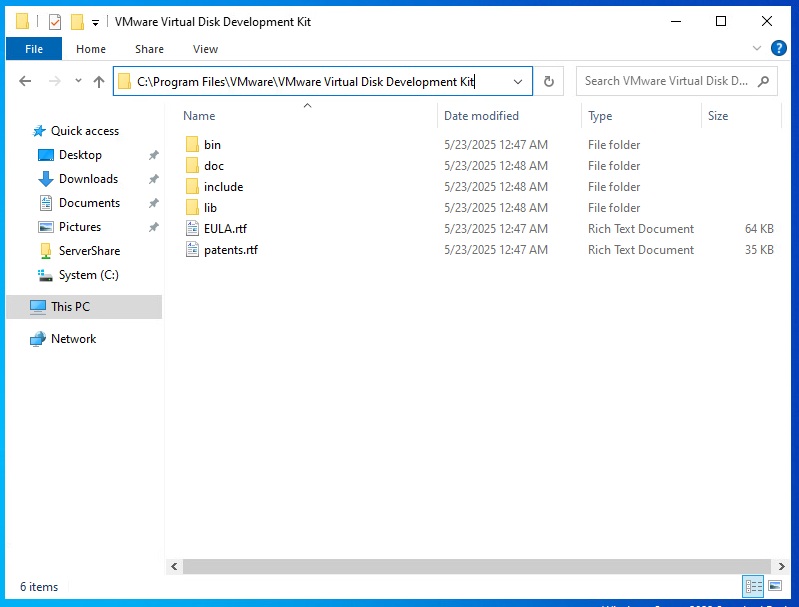Open ServerShare in the navigation pane
The width and height of the screenshot is (799, 607).
(89, 251)
